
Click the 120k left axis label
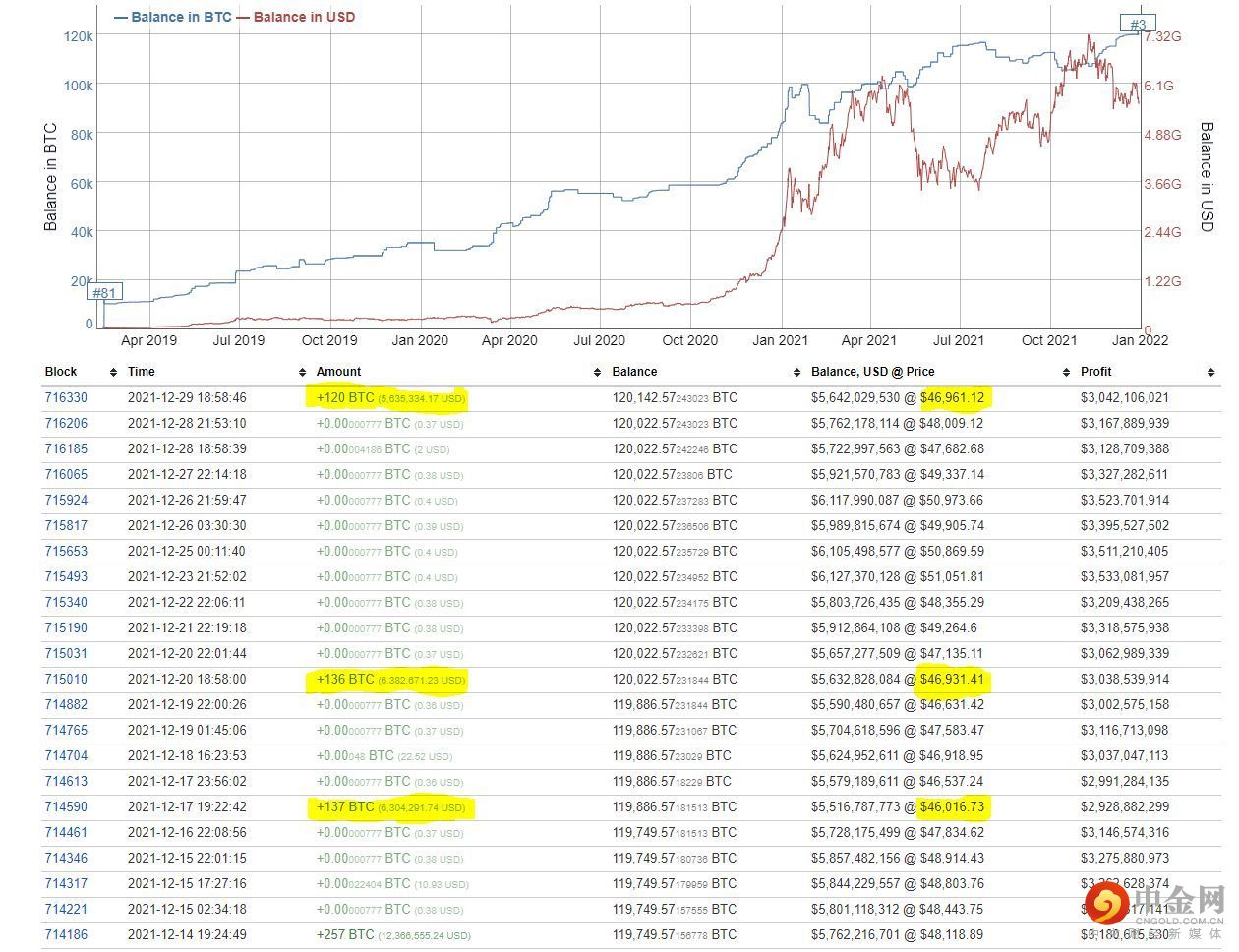79,36
